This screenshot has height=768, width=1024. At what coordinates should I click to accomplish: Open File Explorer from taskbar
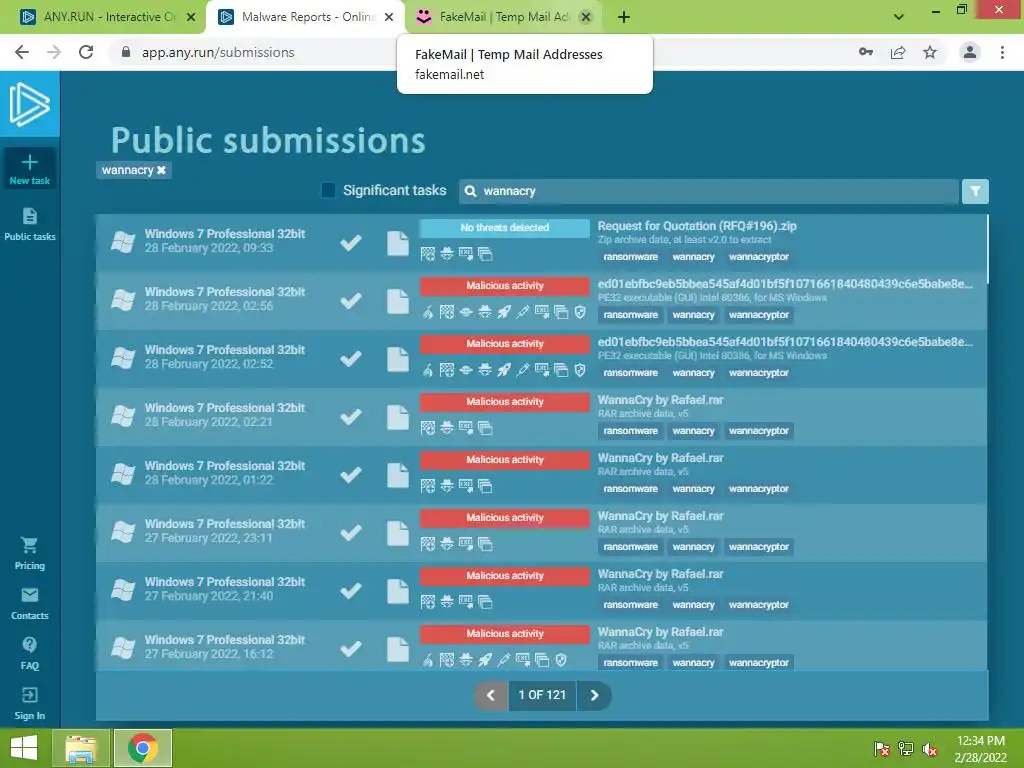(80, 748)
